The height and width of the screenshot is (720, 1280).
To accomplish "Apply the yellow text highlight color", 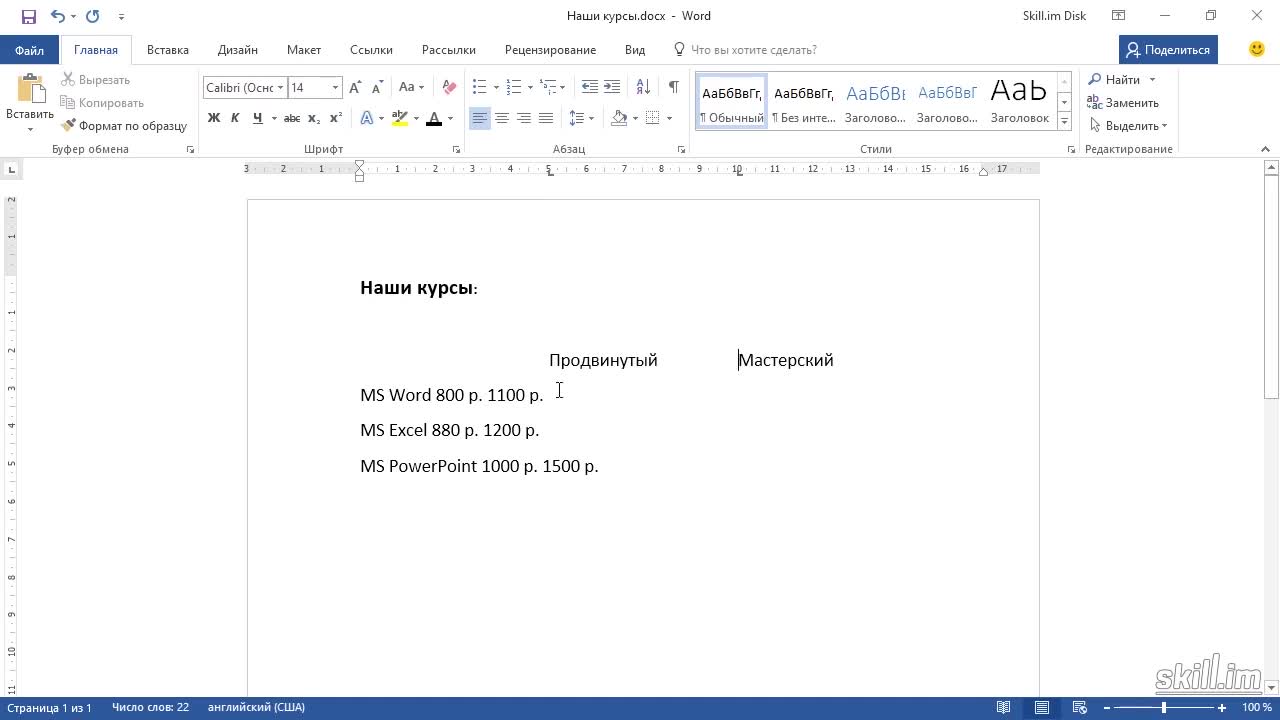I will click(x=400, y=118).
